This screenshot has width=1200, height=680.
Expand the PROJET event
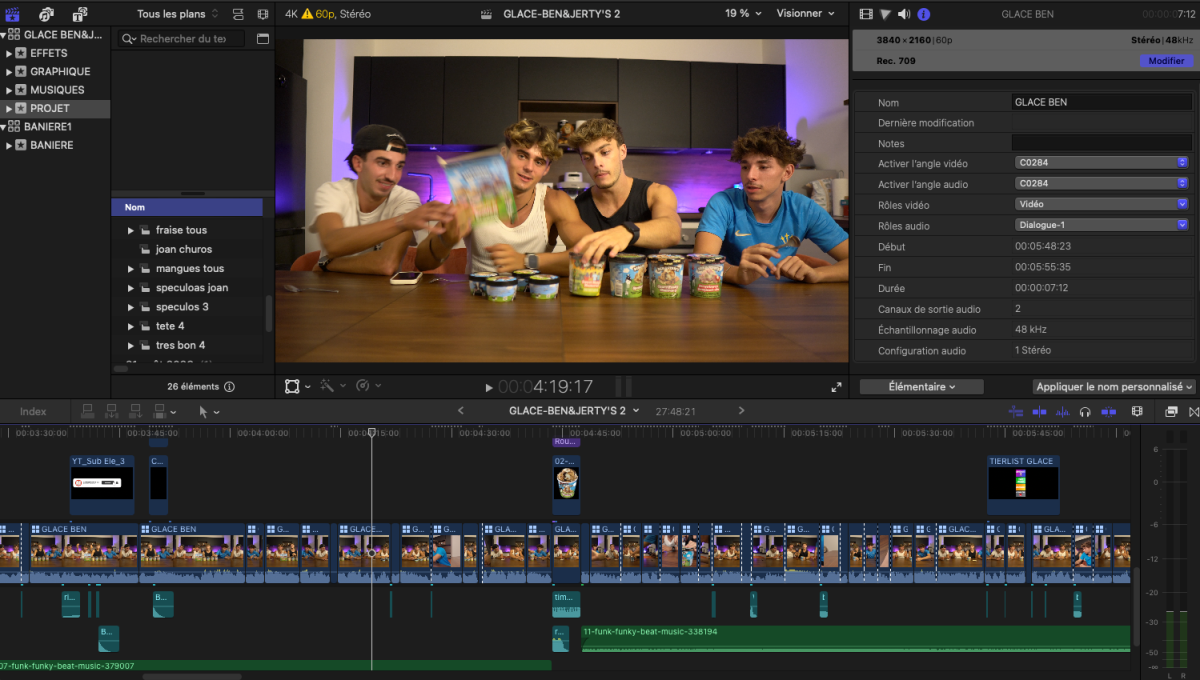[x=9, y=108]
